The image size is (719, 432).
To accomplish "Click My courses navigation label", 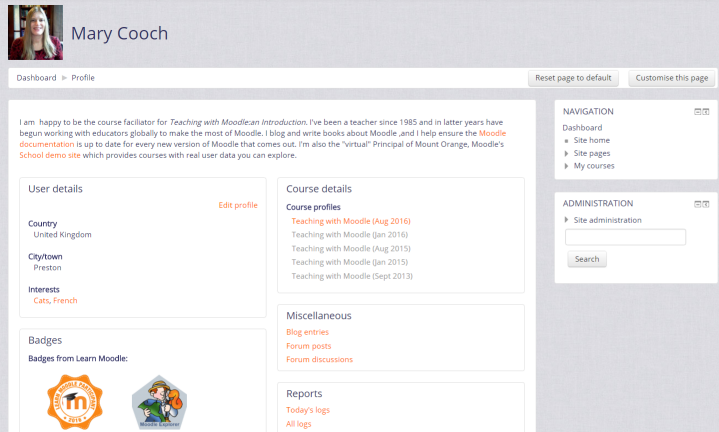I will [x=594, y=166].
